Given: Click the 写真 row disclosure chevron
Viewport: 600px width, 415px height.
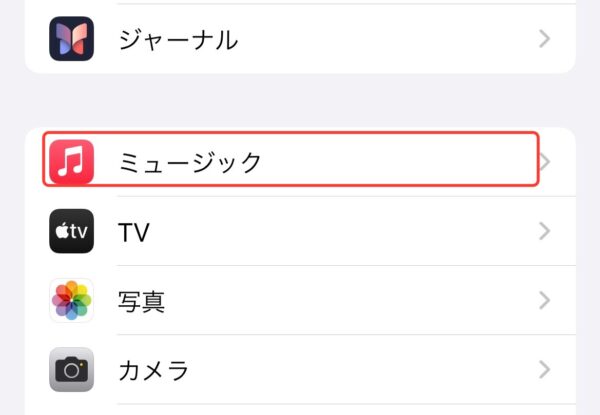Looking at the screenshot, I should click(545, 300).
